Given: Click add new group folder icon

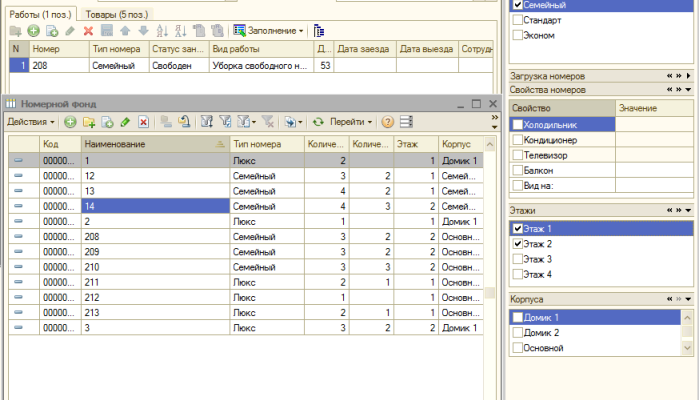Looking at the screenshot, I should [88, 122].
